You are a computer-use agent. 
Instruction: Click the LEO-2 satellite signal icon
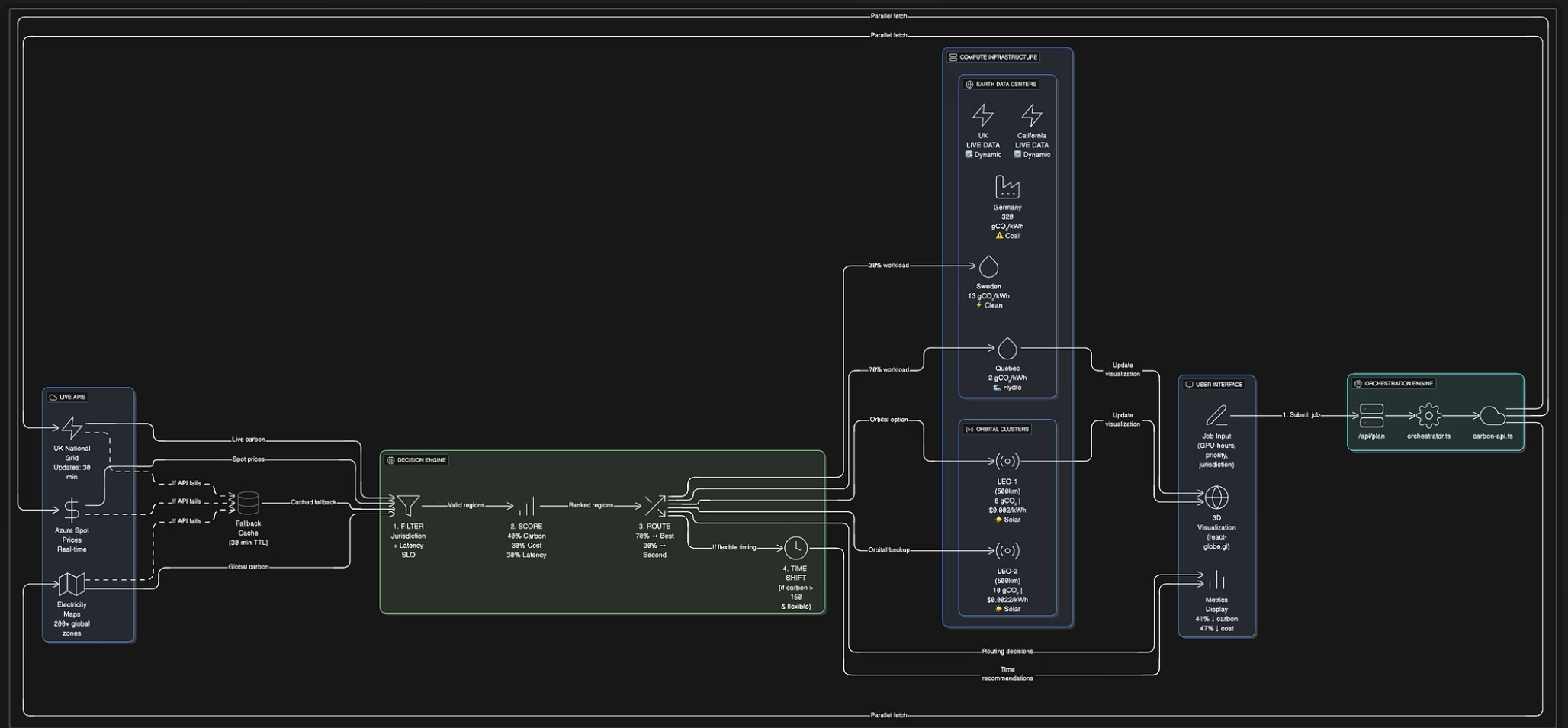coord(1007,550)
